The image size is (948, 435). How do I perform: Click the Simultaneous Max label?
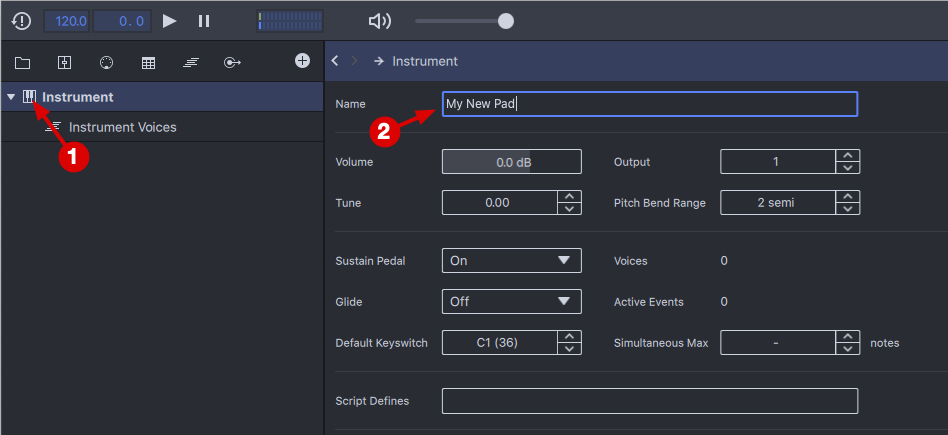point(661,343)
